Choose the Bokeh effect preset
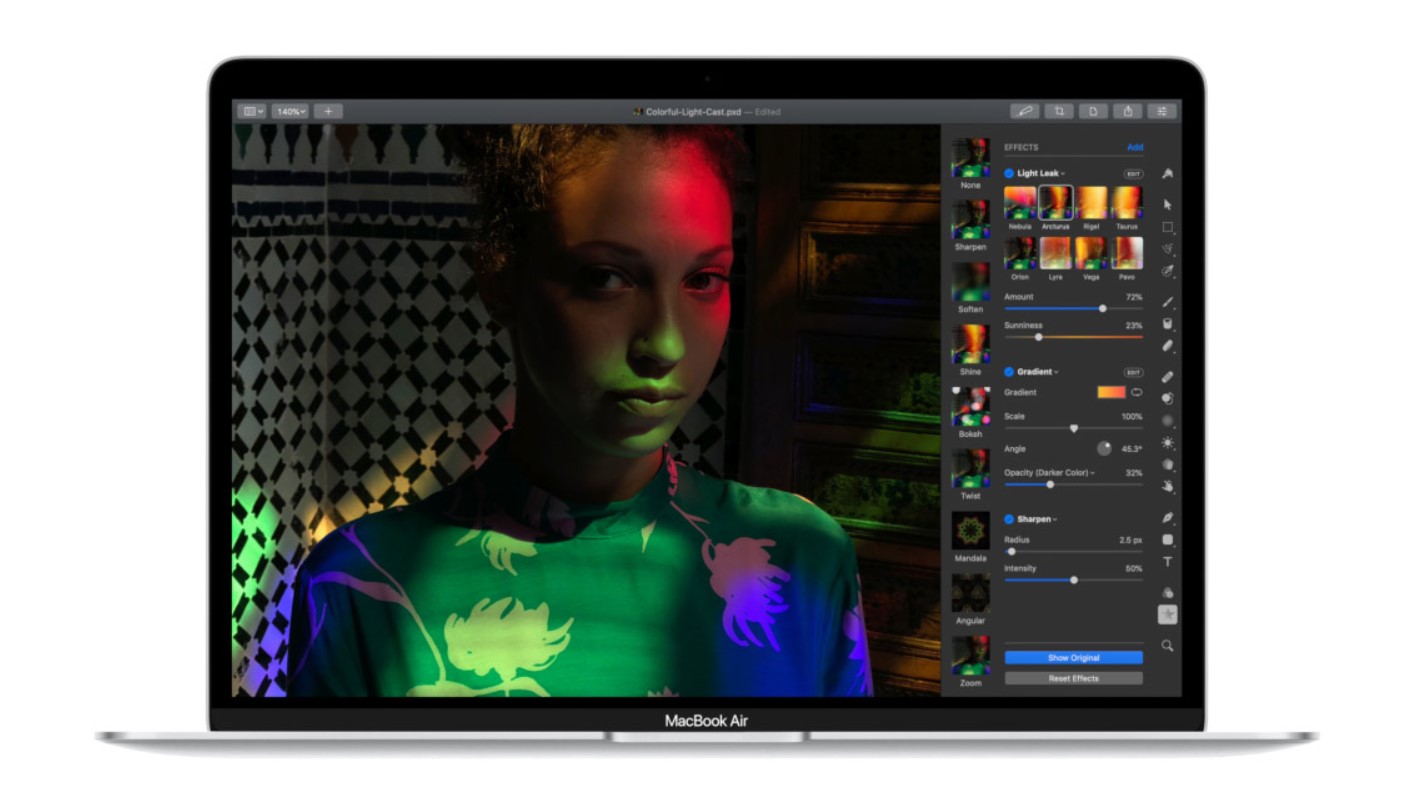The width and height of the screenshot is (1412, 790). 970,408
